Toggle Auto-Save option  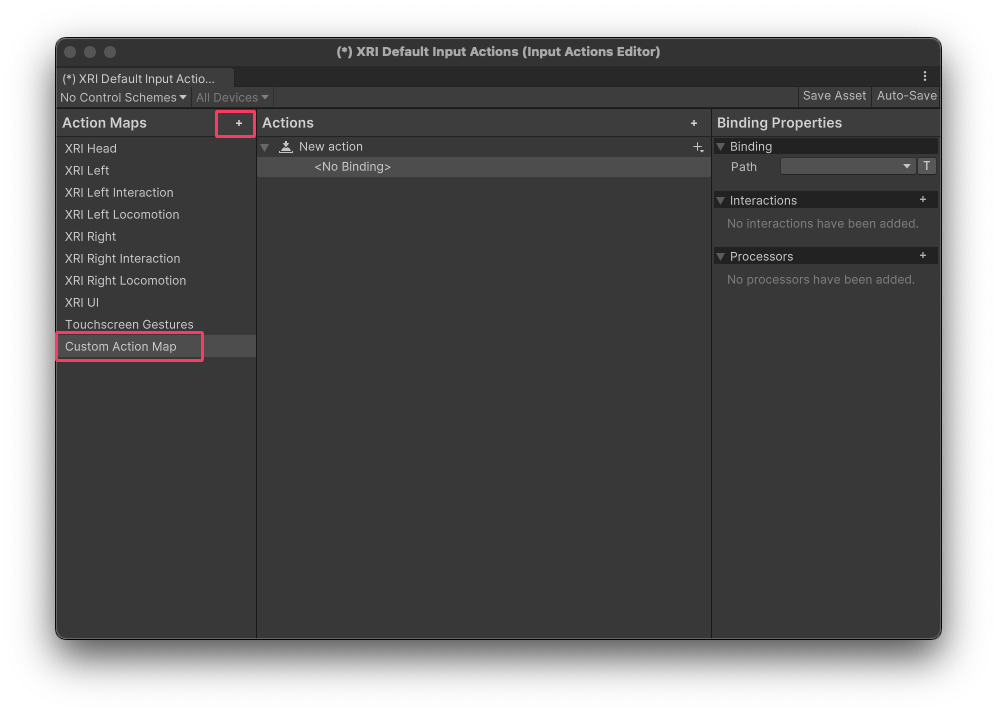(906, 96)
